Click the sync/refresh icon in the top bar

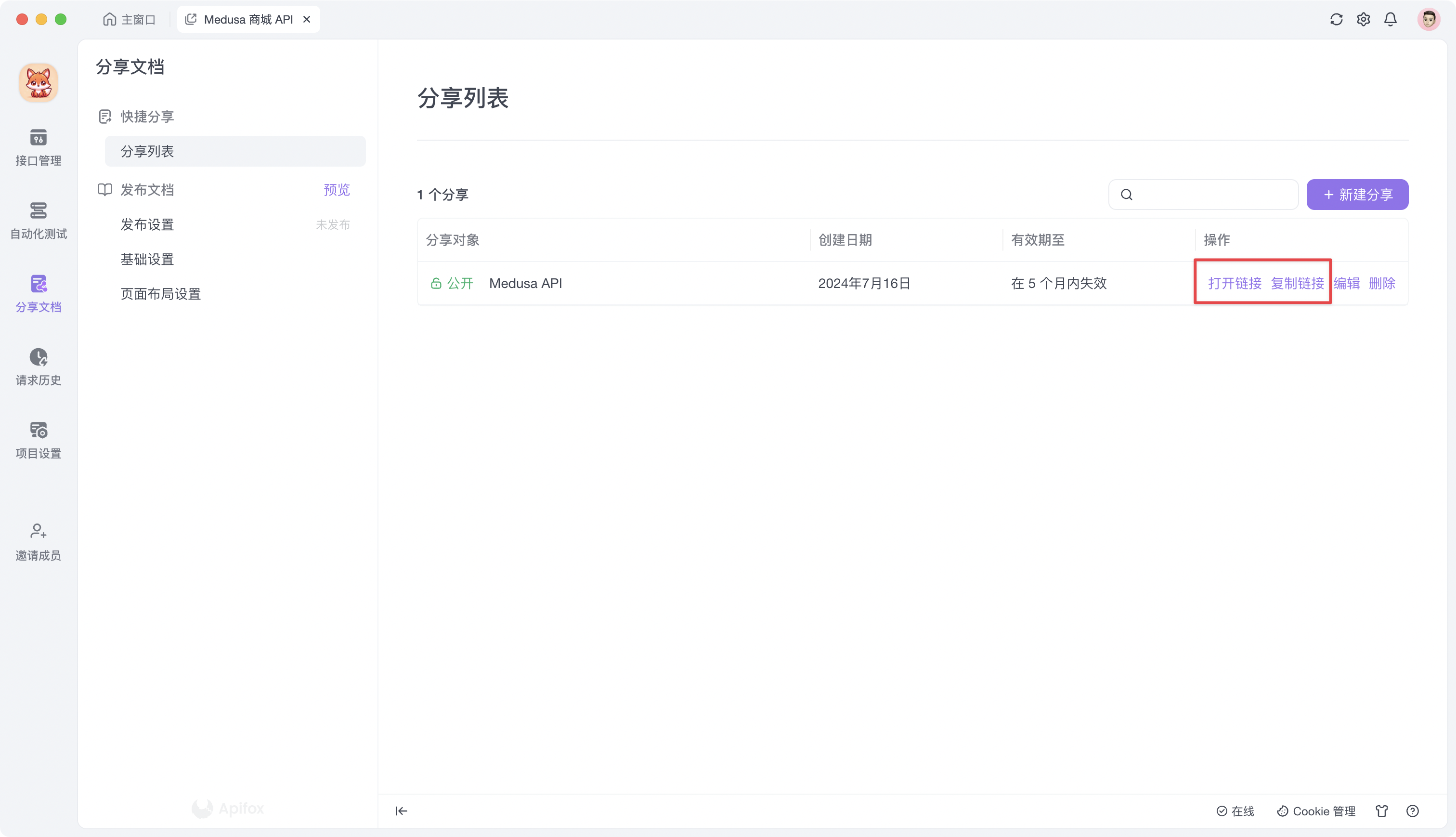point(1337,19)
